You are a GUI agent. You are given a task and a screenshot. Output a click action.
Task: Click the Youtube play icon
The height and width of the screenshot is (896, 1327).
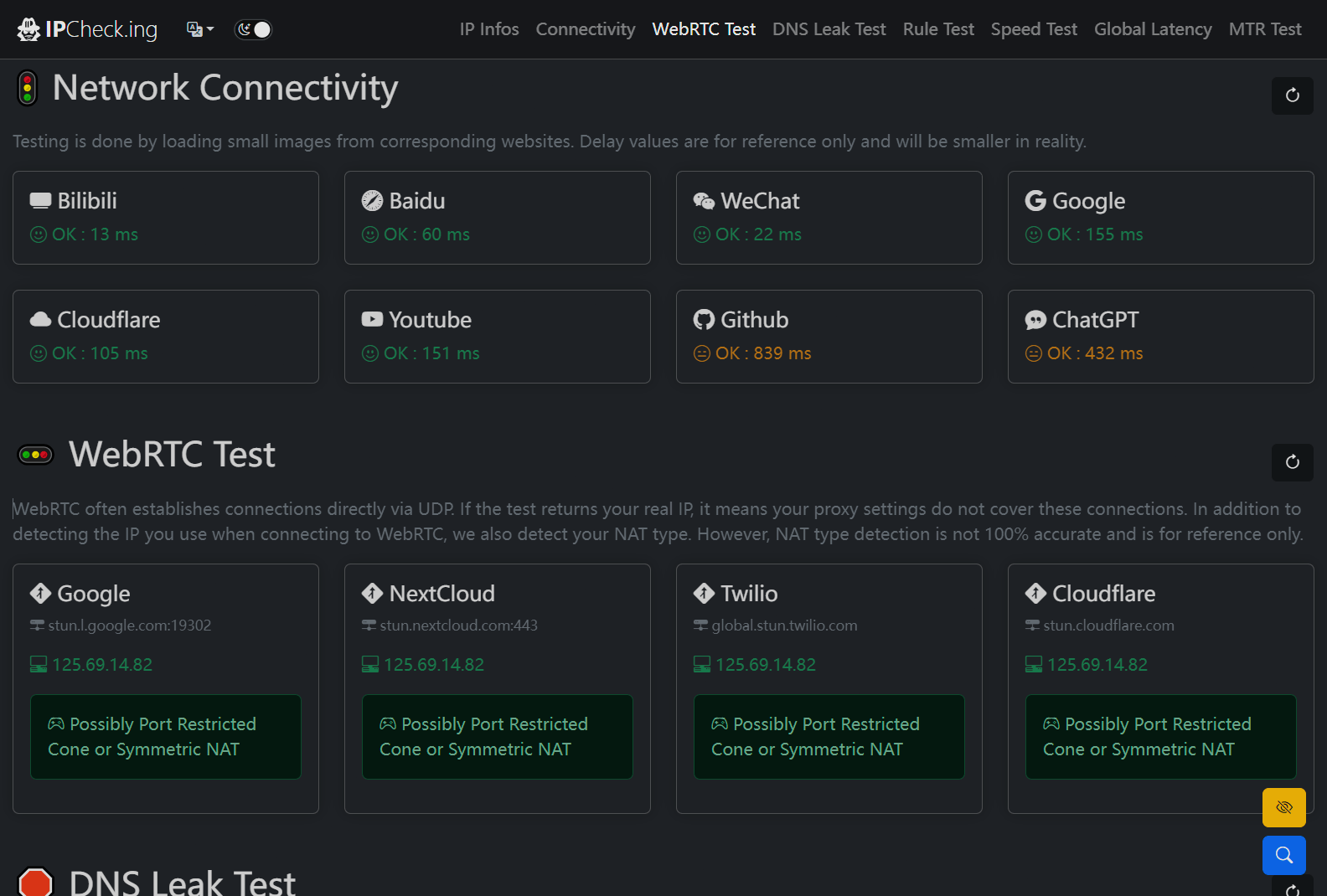point(372,320)
